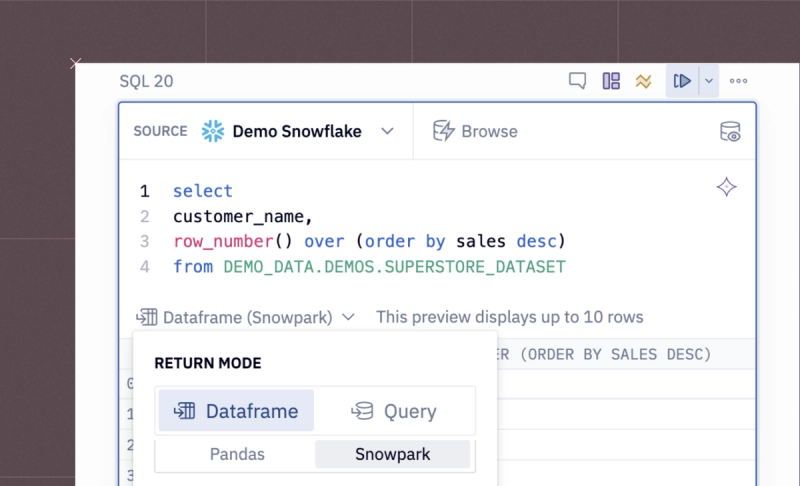This screenshot has width=800, height=486.
Task: Click the database preview eye icon
Action: (x=730, y=132)
